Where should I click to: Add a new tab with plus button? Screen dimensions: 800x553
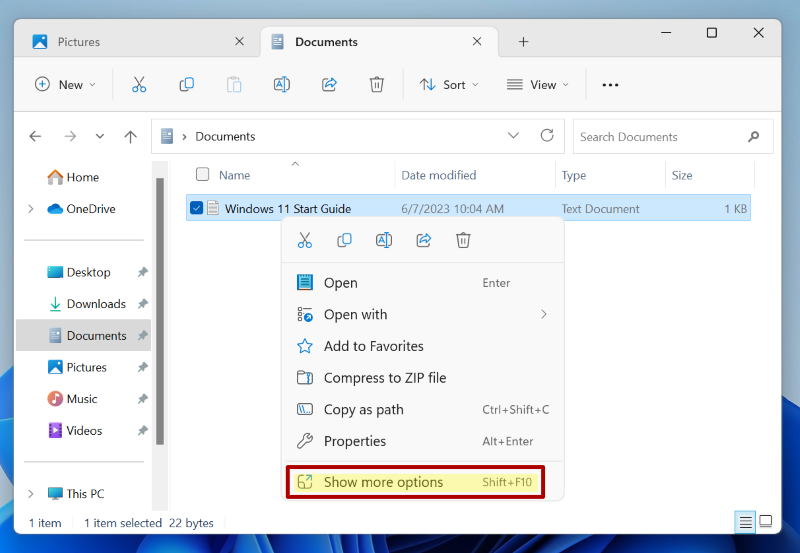(523, 42)
